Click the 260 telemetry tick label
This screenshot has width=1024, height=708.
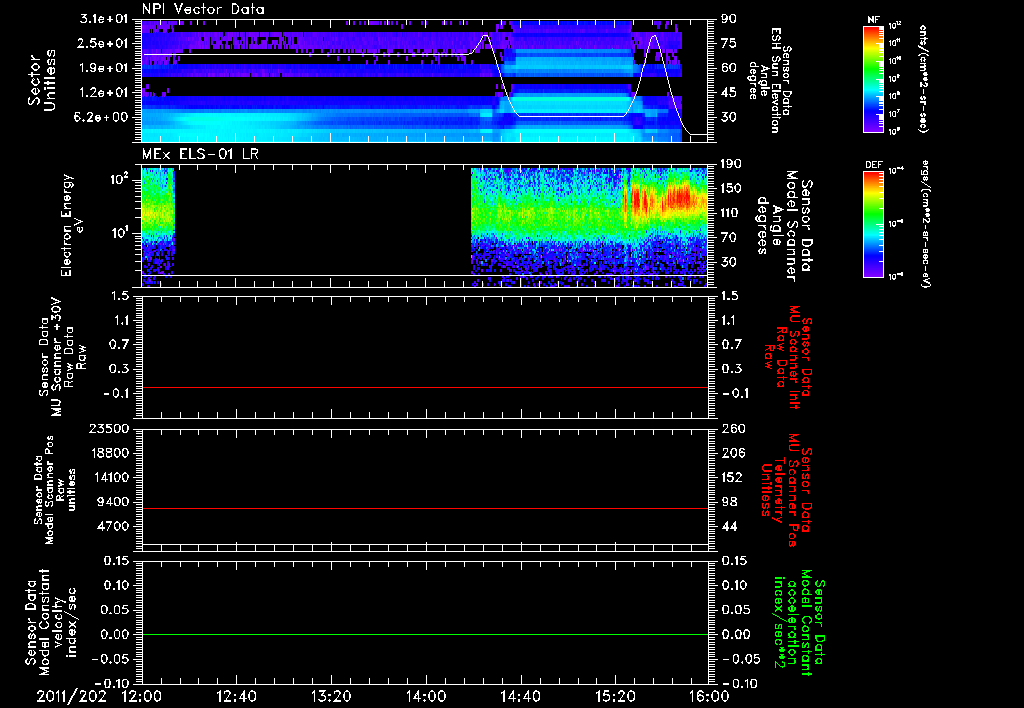[731, 429]
